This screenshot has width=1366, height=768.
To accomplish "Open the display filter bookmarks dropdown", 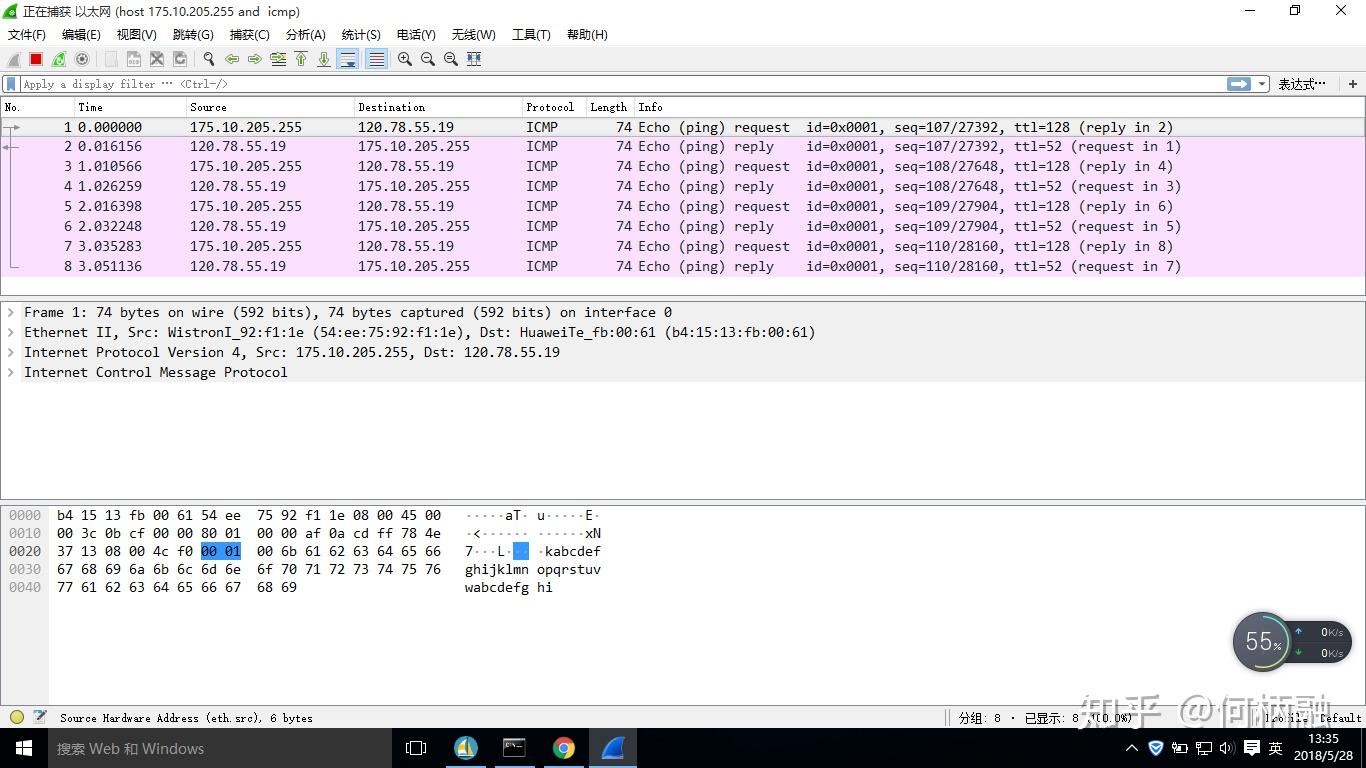I will [10, 84].
